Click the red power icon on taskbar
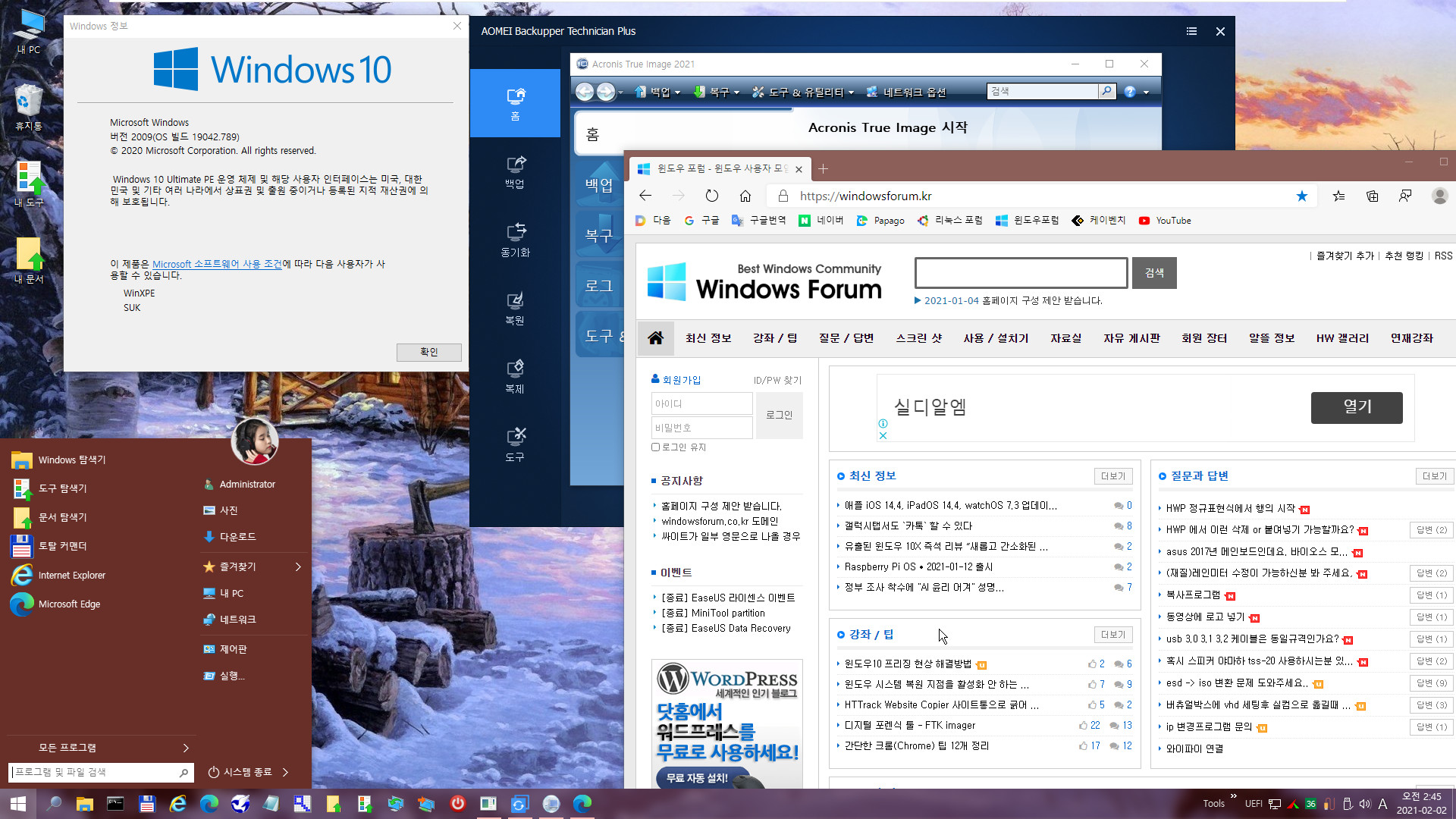1456x819 pixels. [457, 803]
